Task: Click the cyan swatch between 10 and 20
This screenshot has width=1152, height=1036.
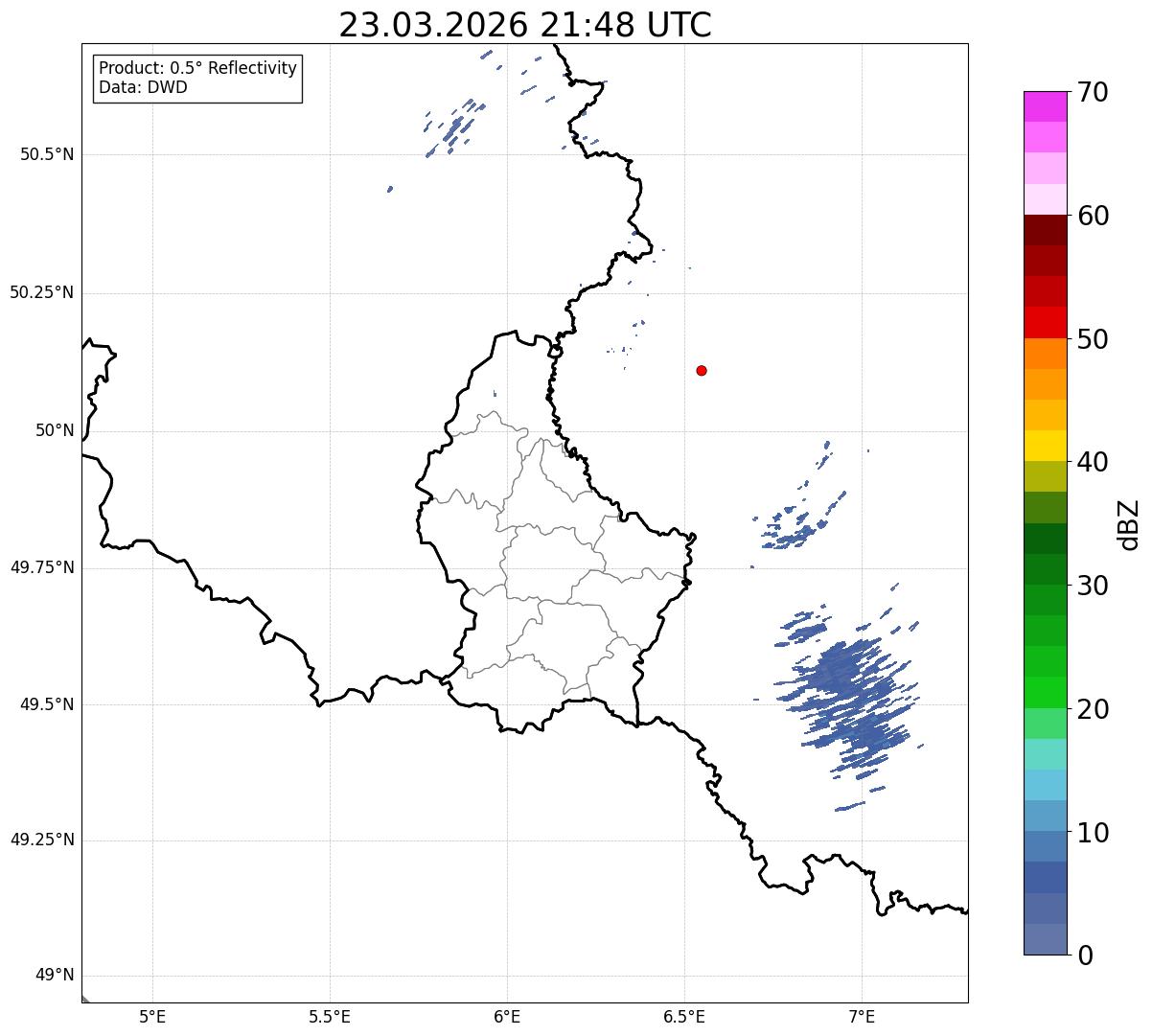Action: pyautogui.click(x=1045, y=786)
